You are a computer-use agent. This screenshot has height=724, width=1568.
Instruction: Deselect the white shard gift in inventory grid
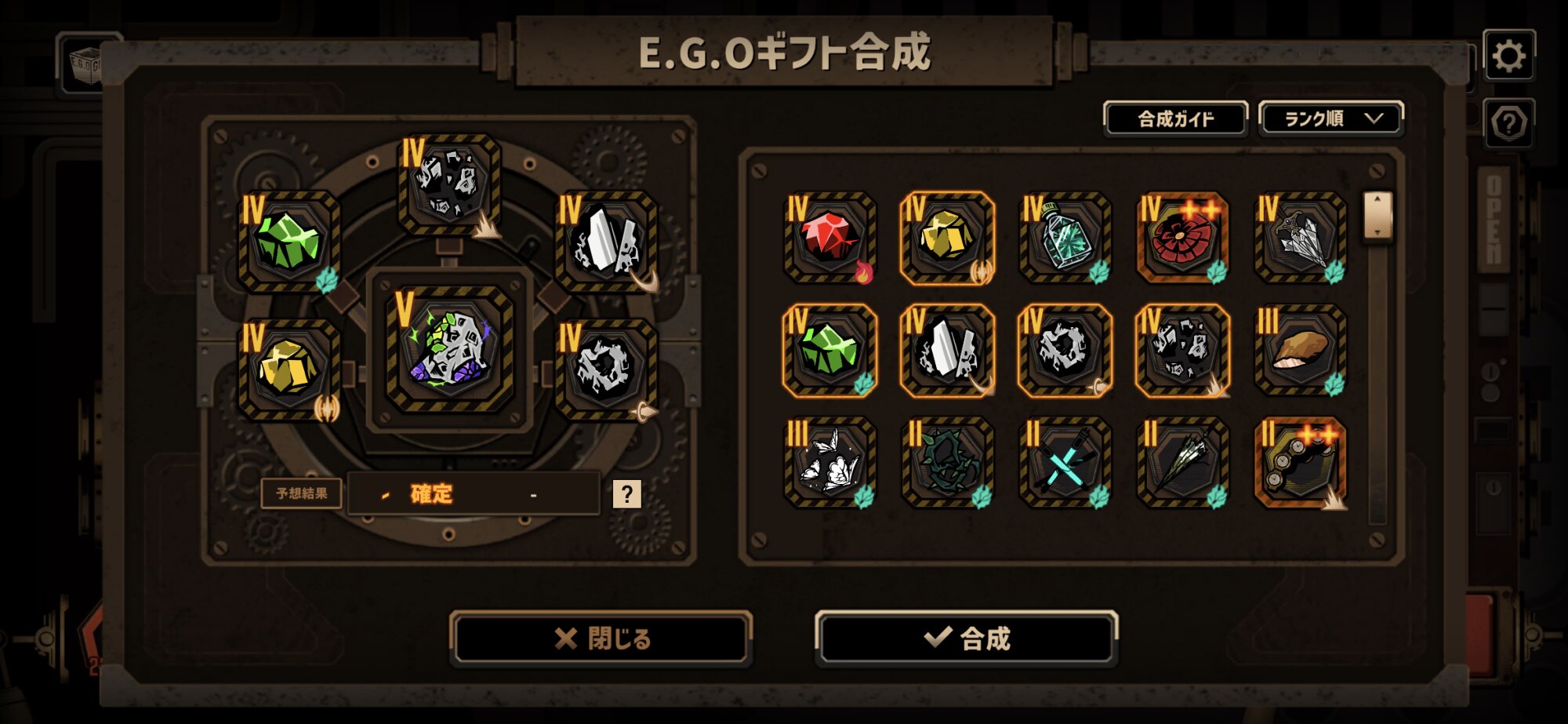point(947,350)
